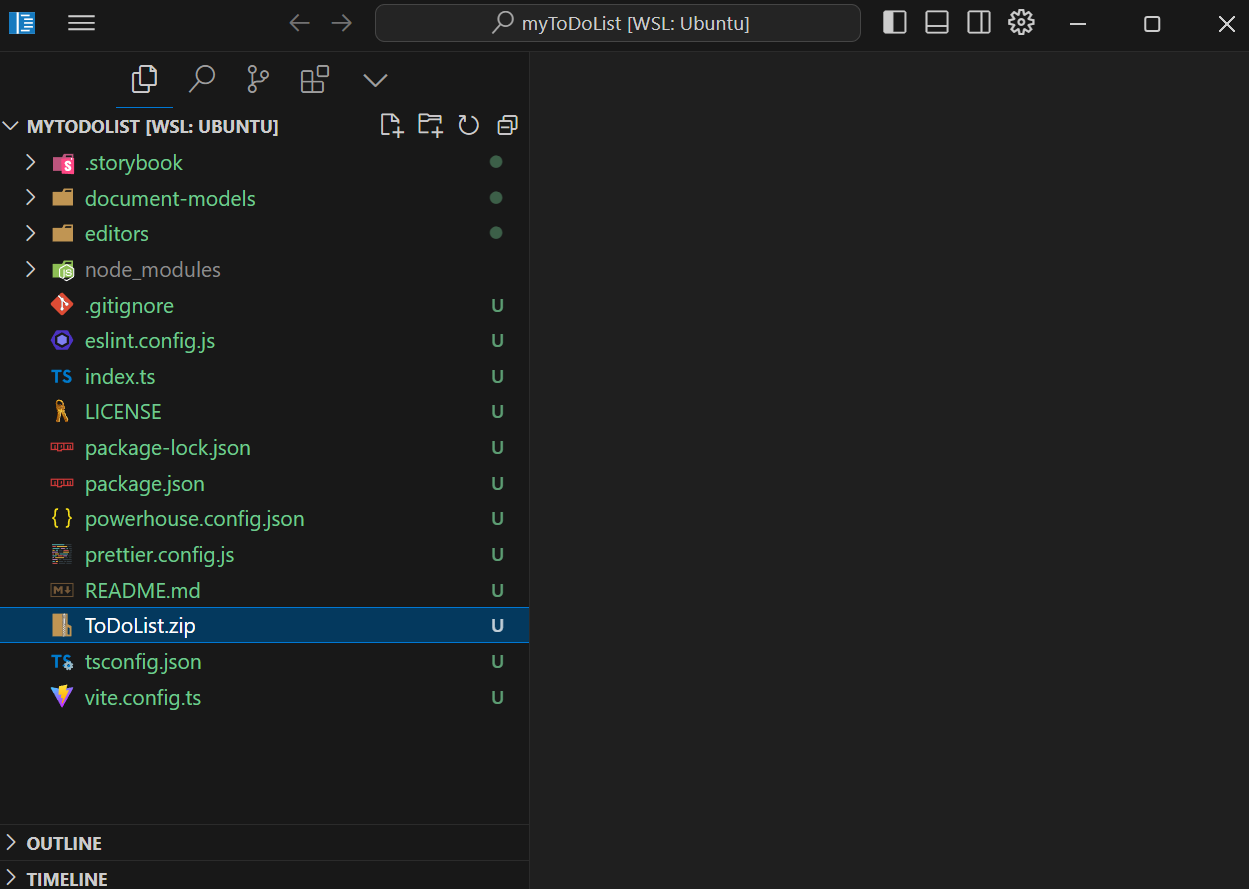Click the npm icon beside package.json
This screenshot has height=889, width=1249.
pyautogui.click(x=62, y=483)
